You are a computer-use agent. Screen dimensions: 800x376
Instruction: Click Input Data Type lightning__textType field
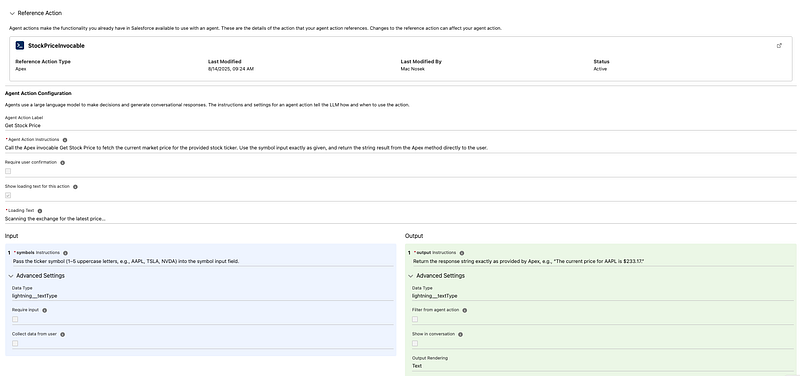(x=203, y=296)
